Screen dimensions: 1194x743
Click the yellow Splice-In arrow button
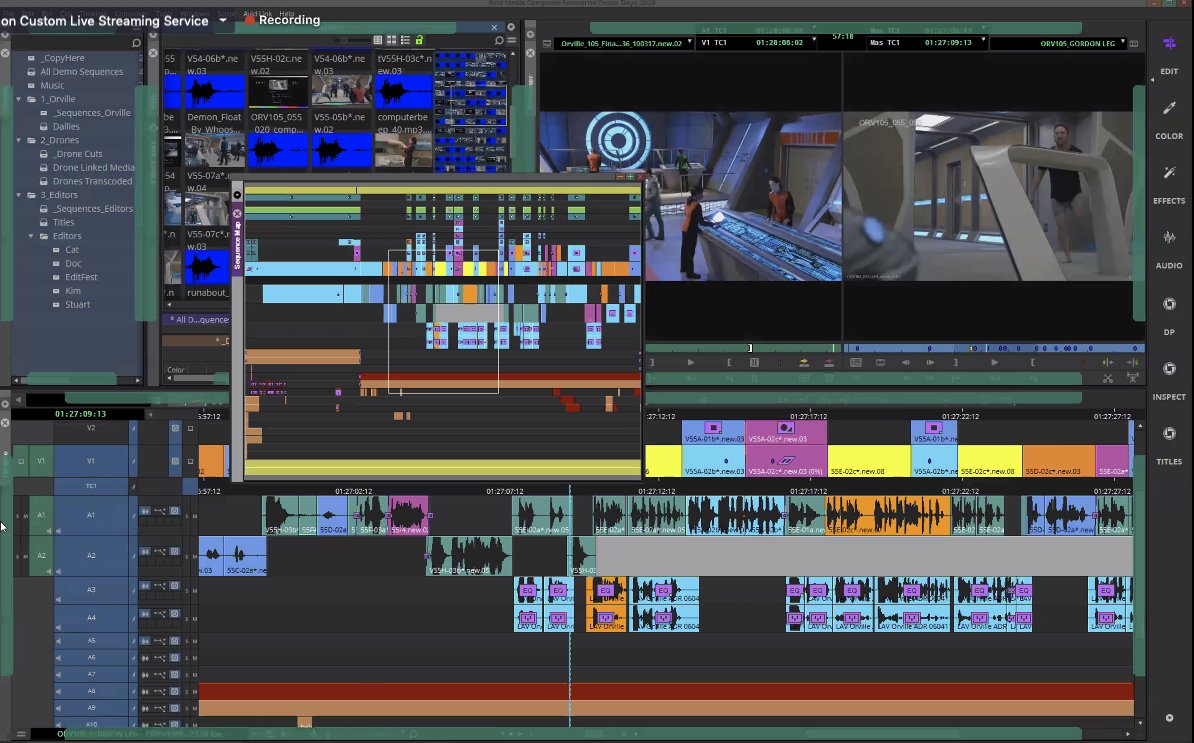pyautogui.click(x=803, y=363)
